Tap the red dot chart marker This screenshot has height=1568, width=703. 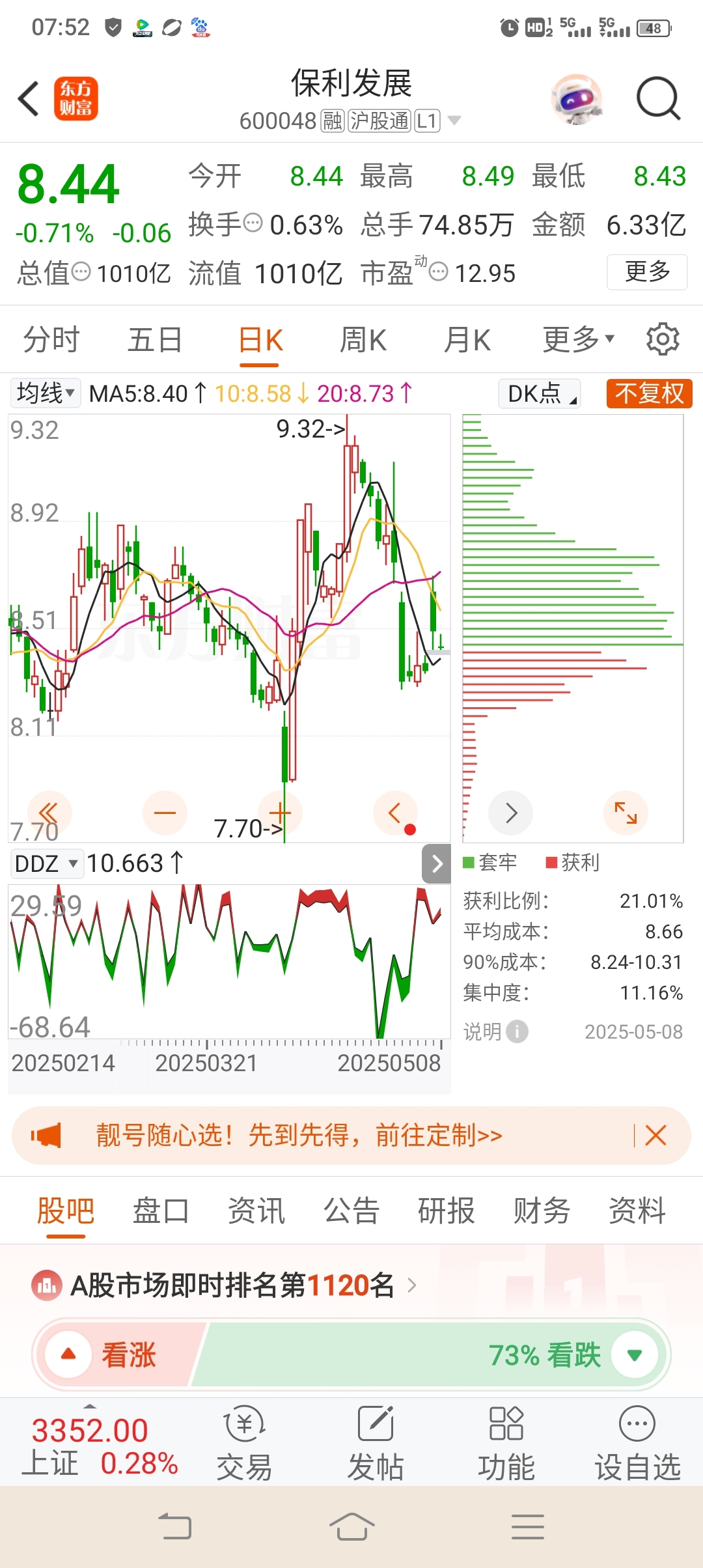409,829
